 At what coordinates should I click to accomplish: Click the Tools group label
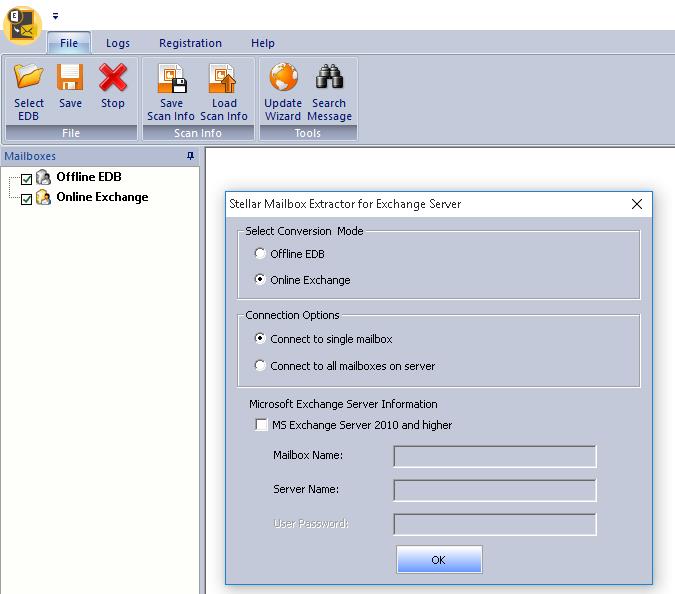pos(308,133)
